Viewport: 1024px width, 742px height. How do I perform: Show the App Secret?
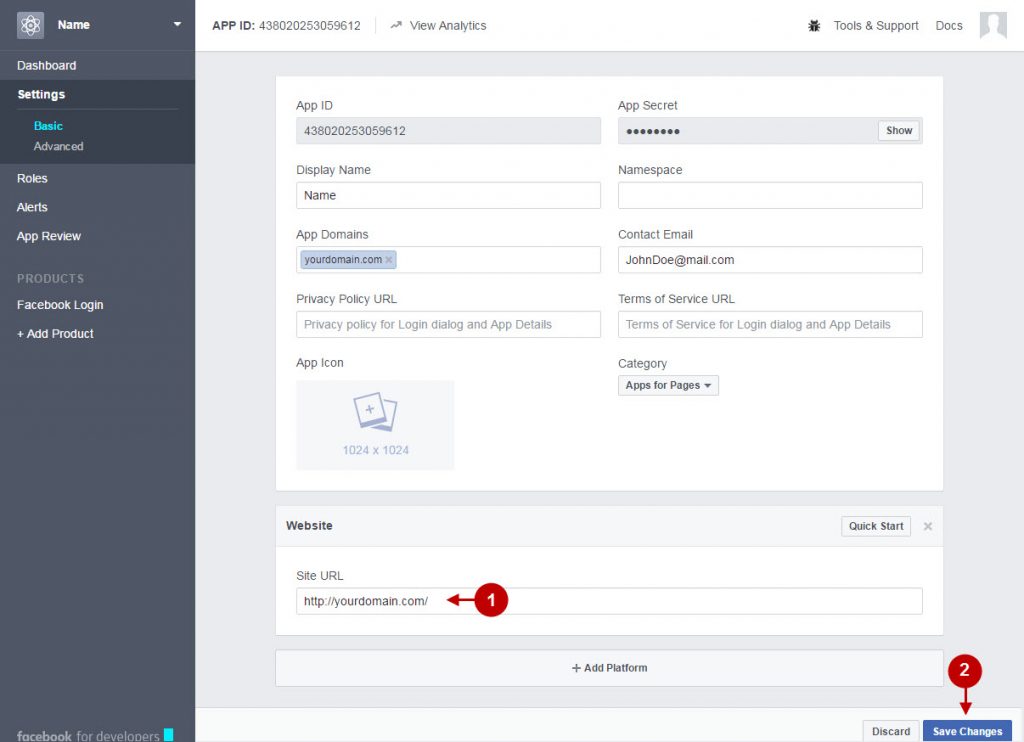click(x=899, y=131)
